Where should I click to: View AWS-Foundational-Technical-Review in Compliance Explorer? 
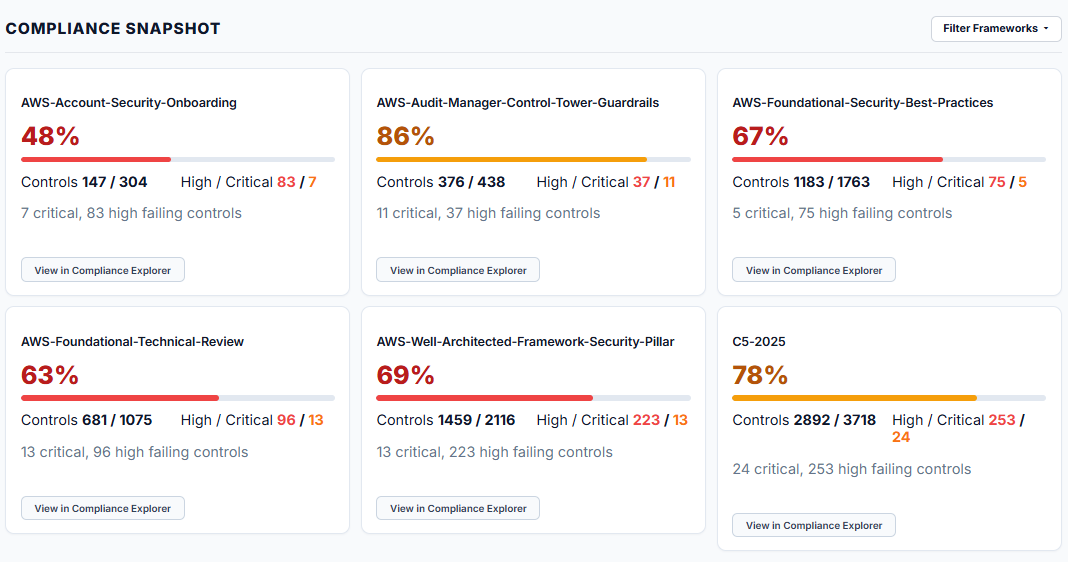click(x=103, y=508)
